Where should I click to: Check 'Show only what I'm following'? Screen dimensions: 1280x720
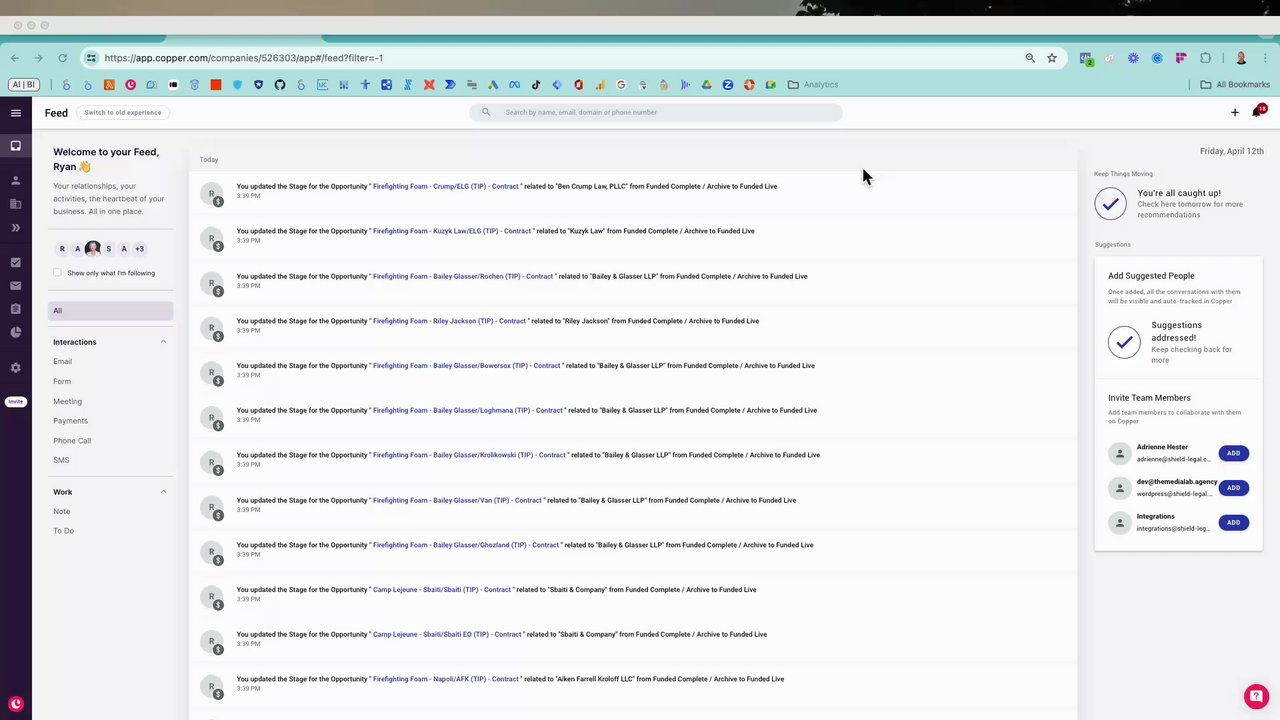tap(57, 273)
